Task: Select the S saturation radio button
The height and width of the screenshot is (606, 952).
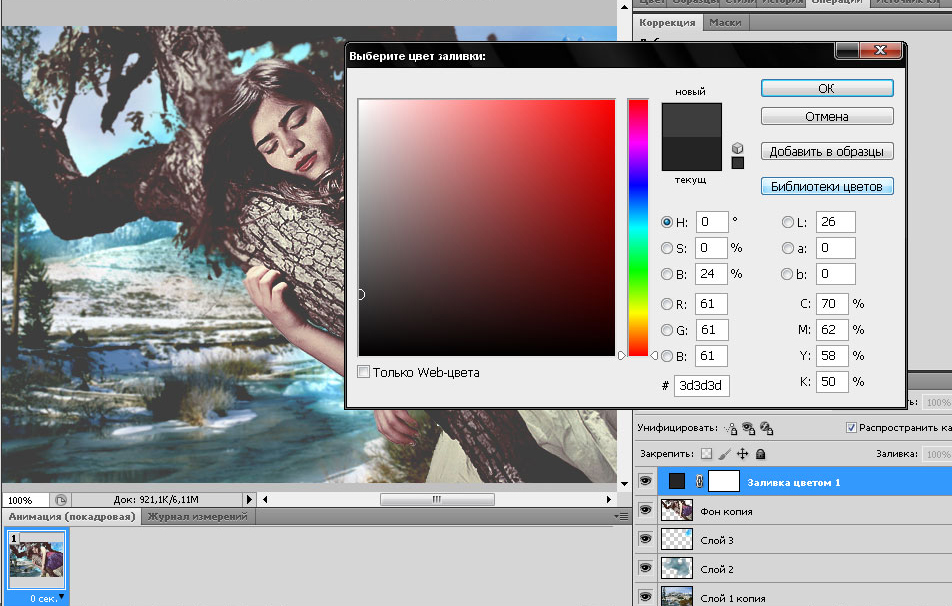Action: tap(667, 248)
